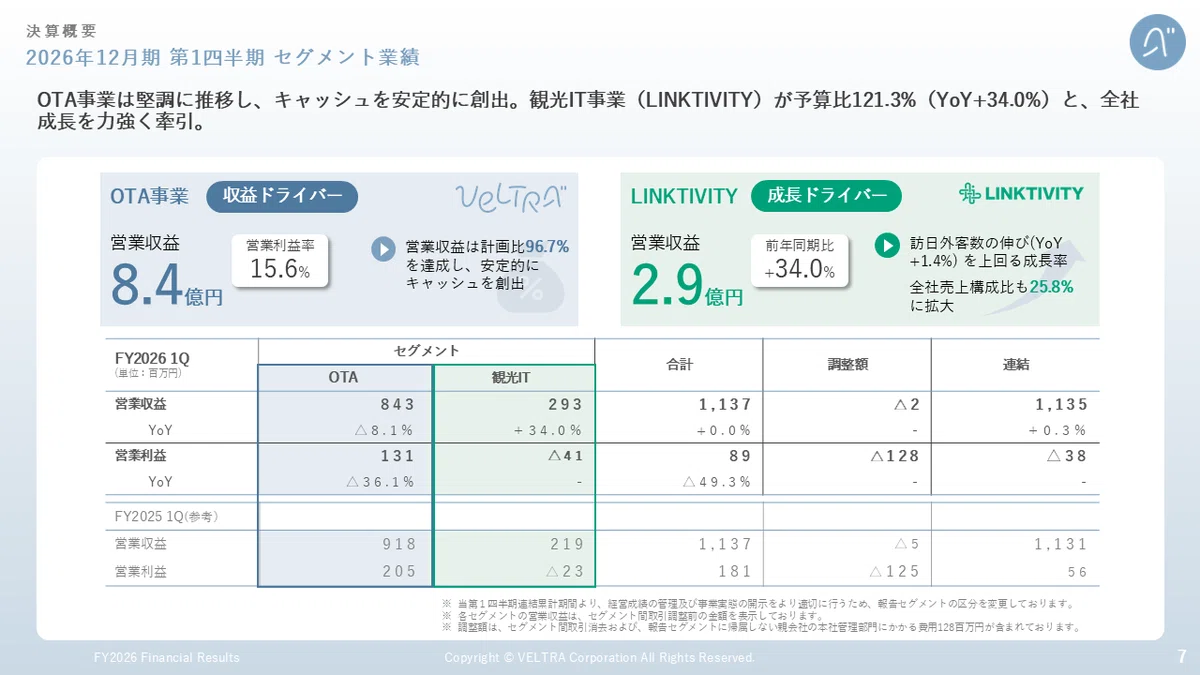Click the 収益ドライバー blue pill label

coord(282,196)
